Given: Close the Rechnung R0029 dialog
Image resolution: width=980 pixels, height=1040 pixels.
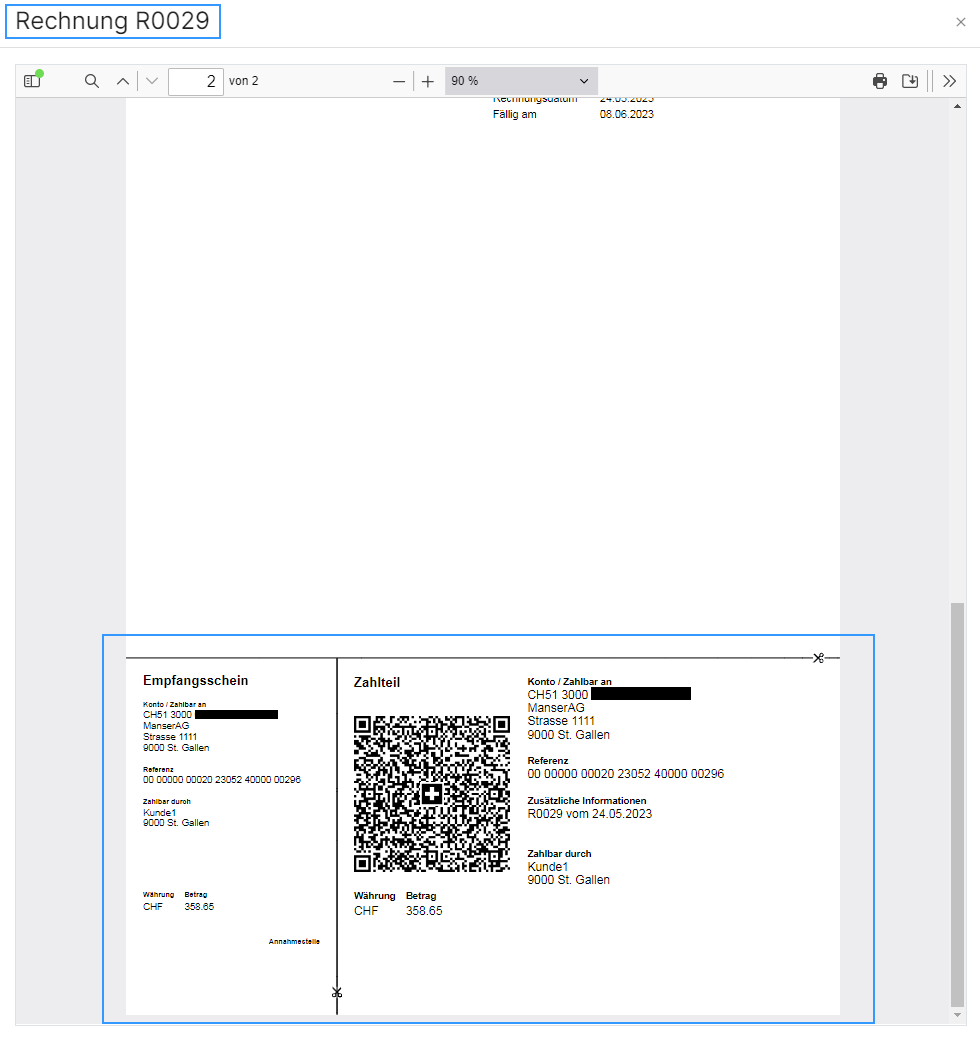Looking at the screenshot, I should coord(961,22).
